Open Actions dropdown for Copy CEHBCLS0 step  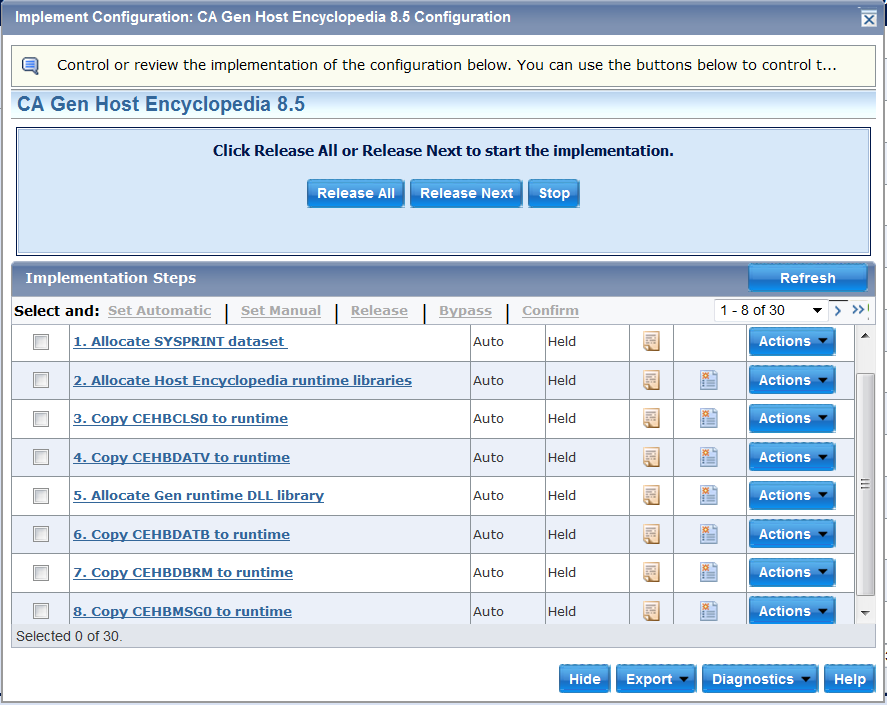coord(792,418)
